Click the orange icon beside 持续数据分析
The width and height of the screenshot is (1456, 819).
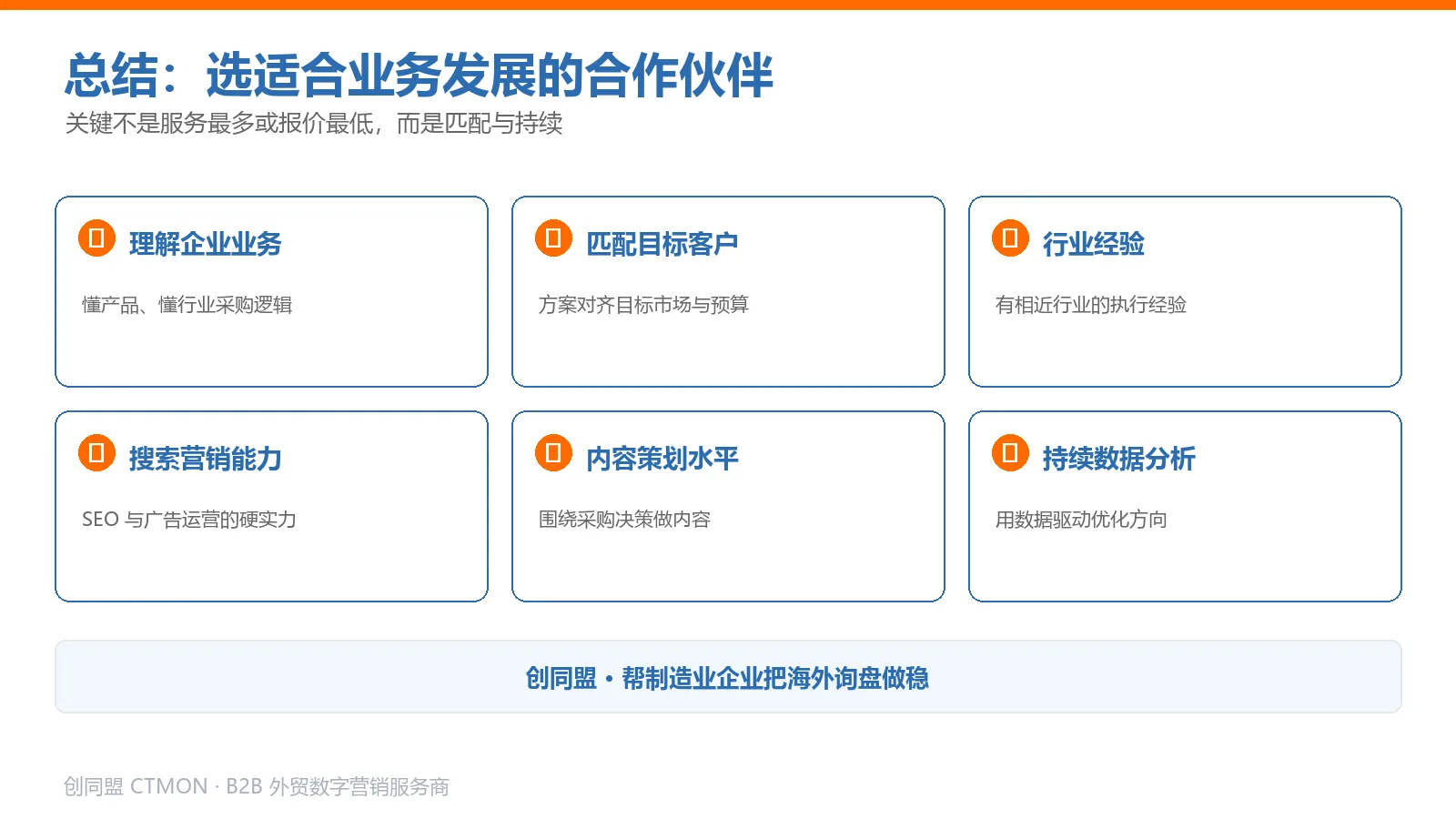1010,453
